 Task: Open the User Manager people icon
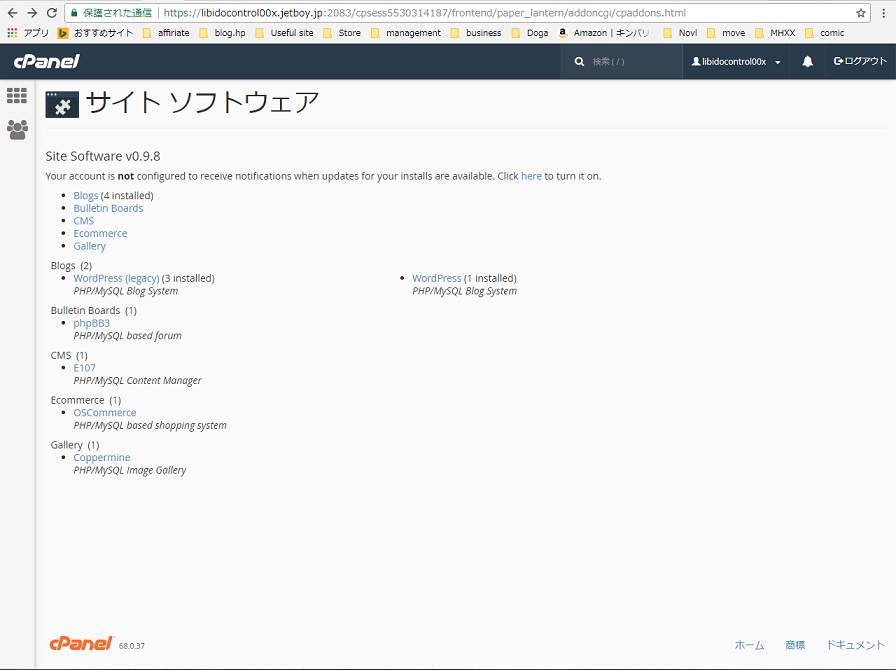pyautogui.click(x=17, y=130)
